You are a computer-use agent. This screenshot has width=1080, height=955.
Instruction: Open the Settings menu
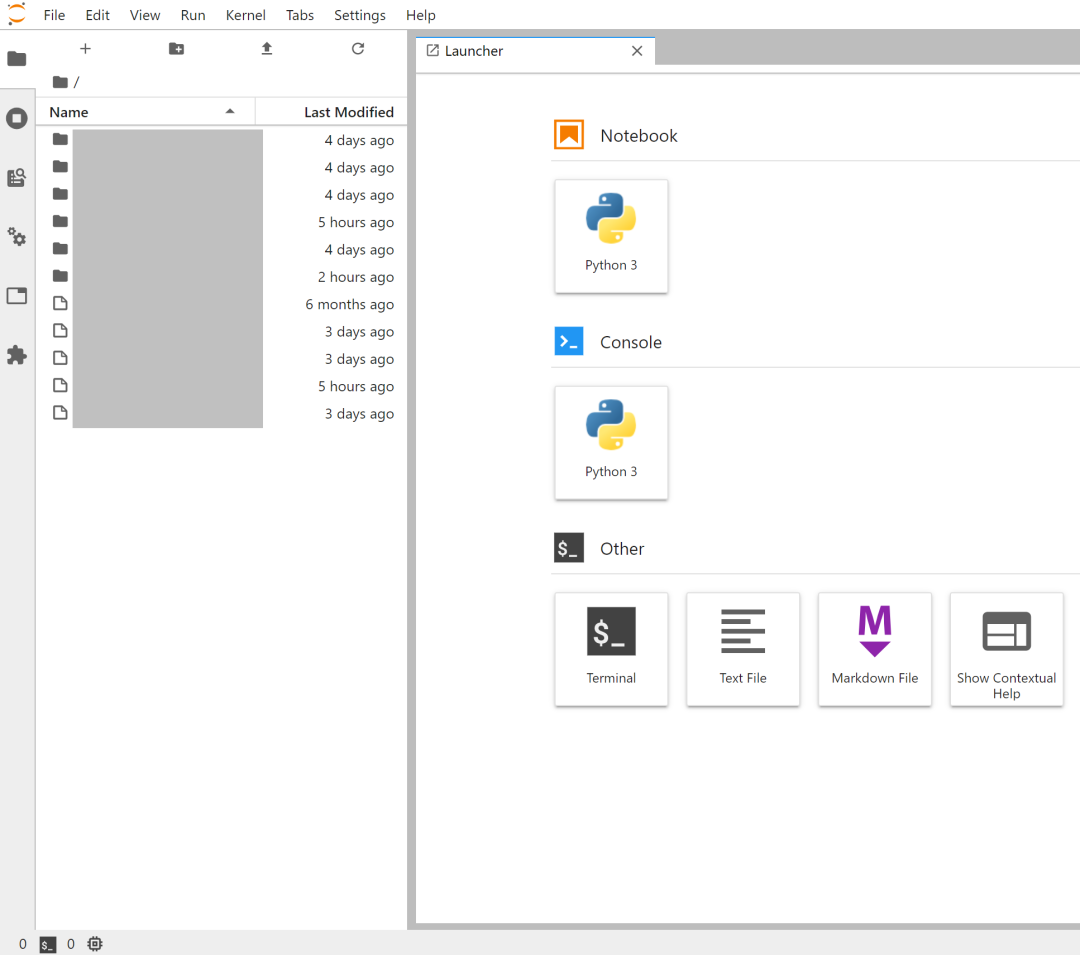click(360, 15)
